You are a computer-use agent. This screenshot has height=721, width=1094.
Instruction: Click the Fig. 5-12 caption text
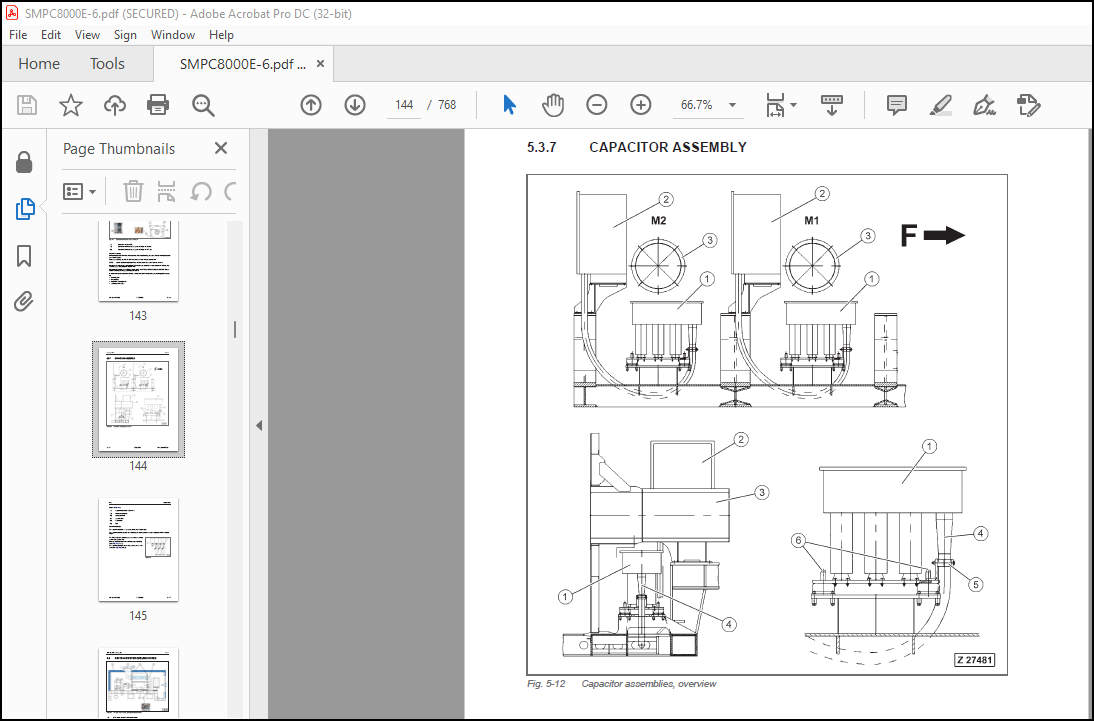coord(622,684)
